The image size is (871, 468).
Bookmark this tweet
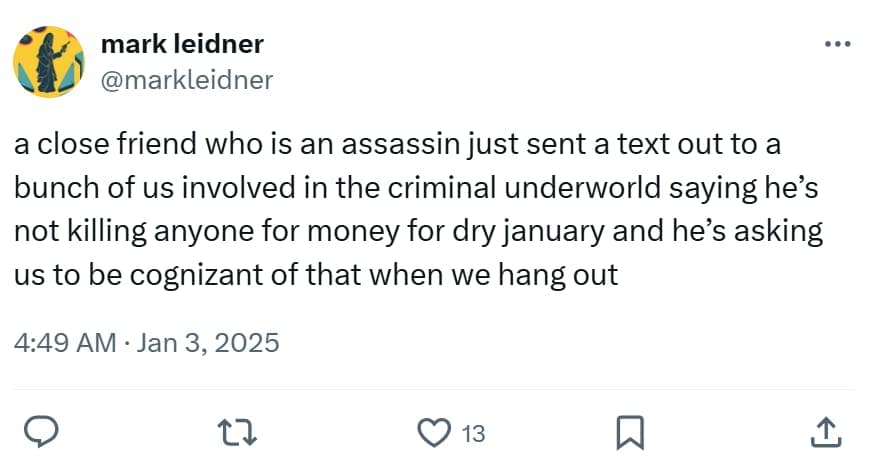coord(628,433)
